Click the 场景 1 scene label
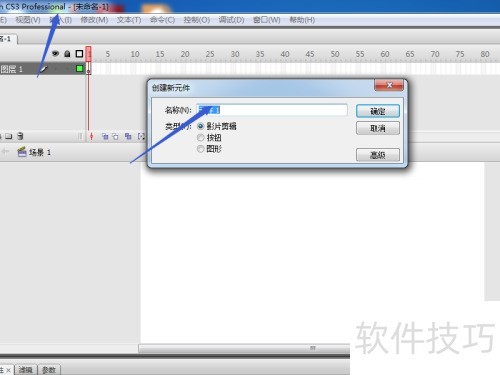 coord(40,152)
